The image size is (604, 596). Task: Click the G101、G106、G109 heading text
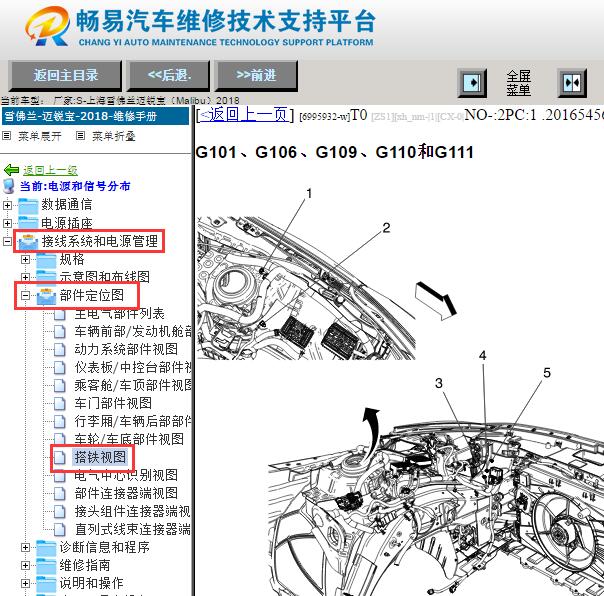coord(335,152)
